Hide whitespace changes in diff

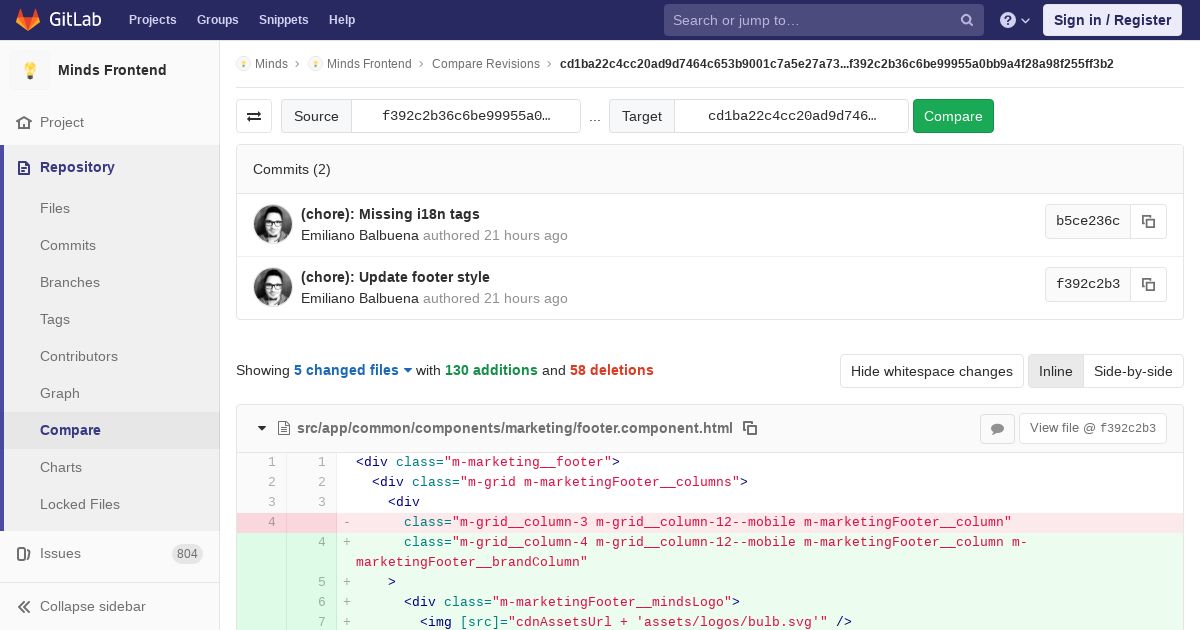point(931,371)
